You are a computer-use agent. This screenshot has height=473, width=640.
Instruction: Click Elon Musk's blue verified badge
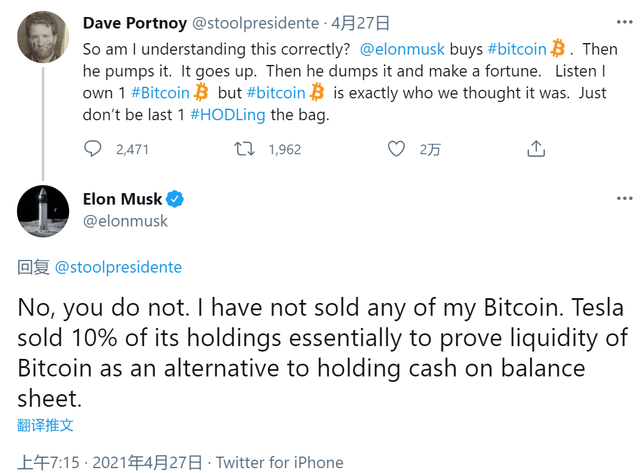pos(174,199)
